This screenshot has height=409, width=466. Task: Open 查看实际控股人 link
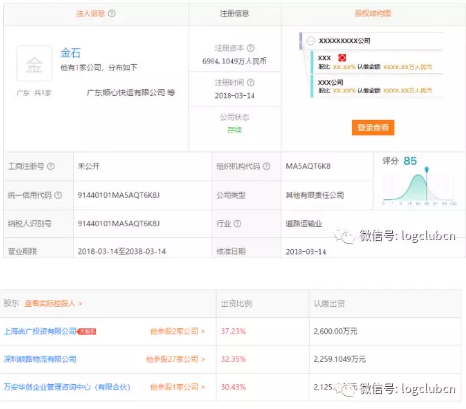(53, 303)
